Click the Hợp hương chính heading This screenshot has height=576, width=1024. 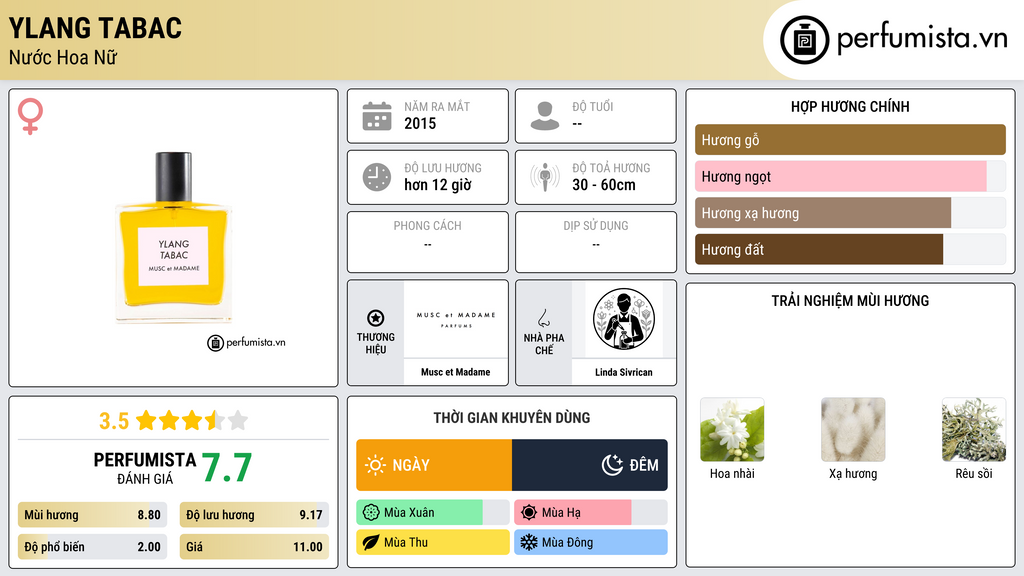click(850, 106)
